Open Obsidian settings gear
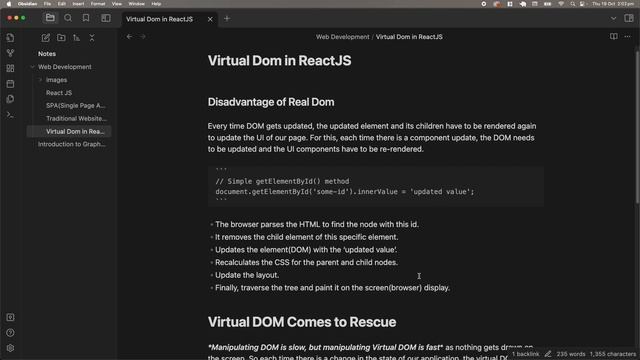640x360 pixels. (11, 348)
